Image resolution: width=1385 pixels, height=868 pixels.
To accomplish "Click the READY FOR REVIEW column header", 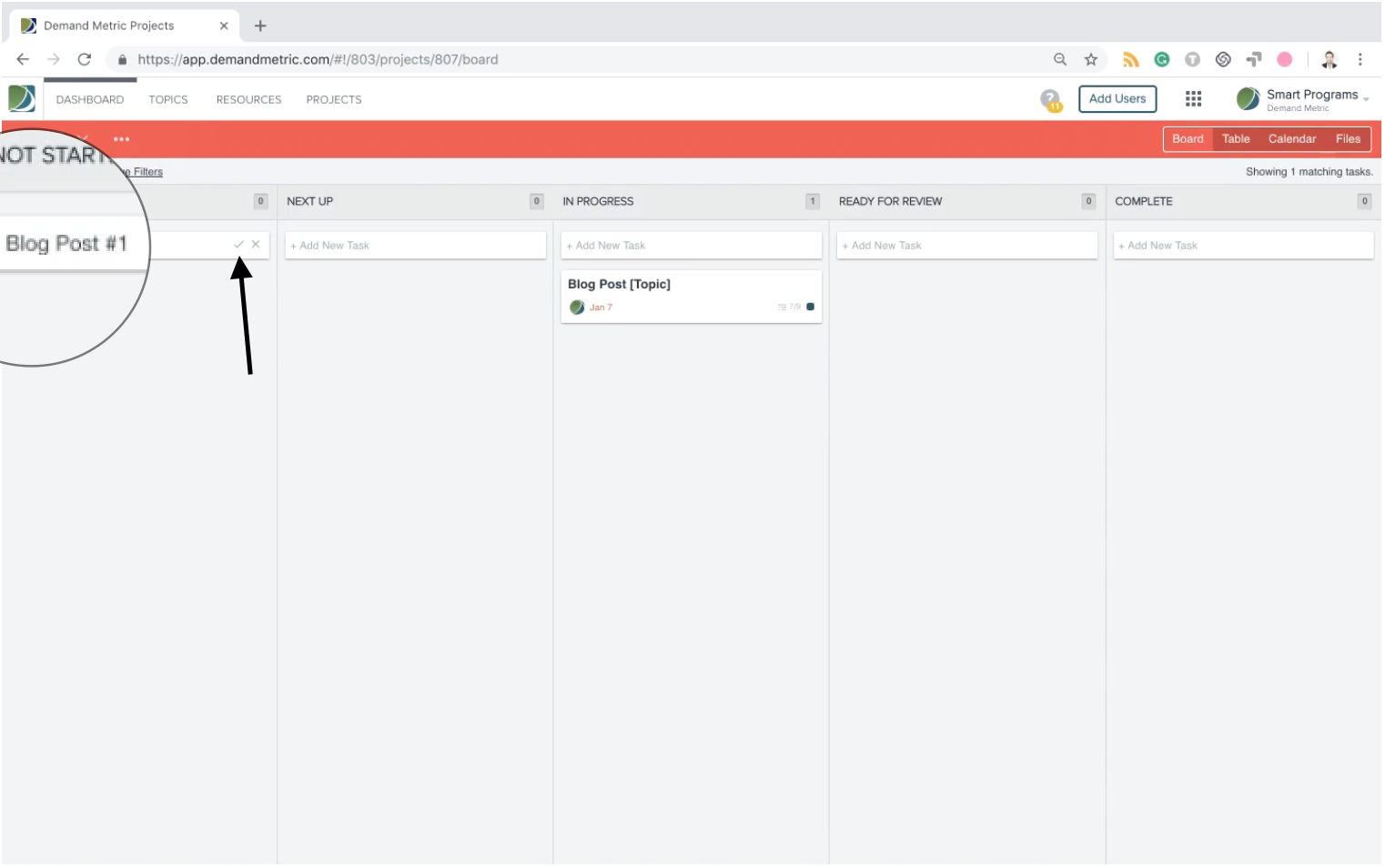I will click(890, 201).
